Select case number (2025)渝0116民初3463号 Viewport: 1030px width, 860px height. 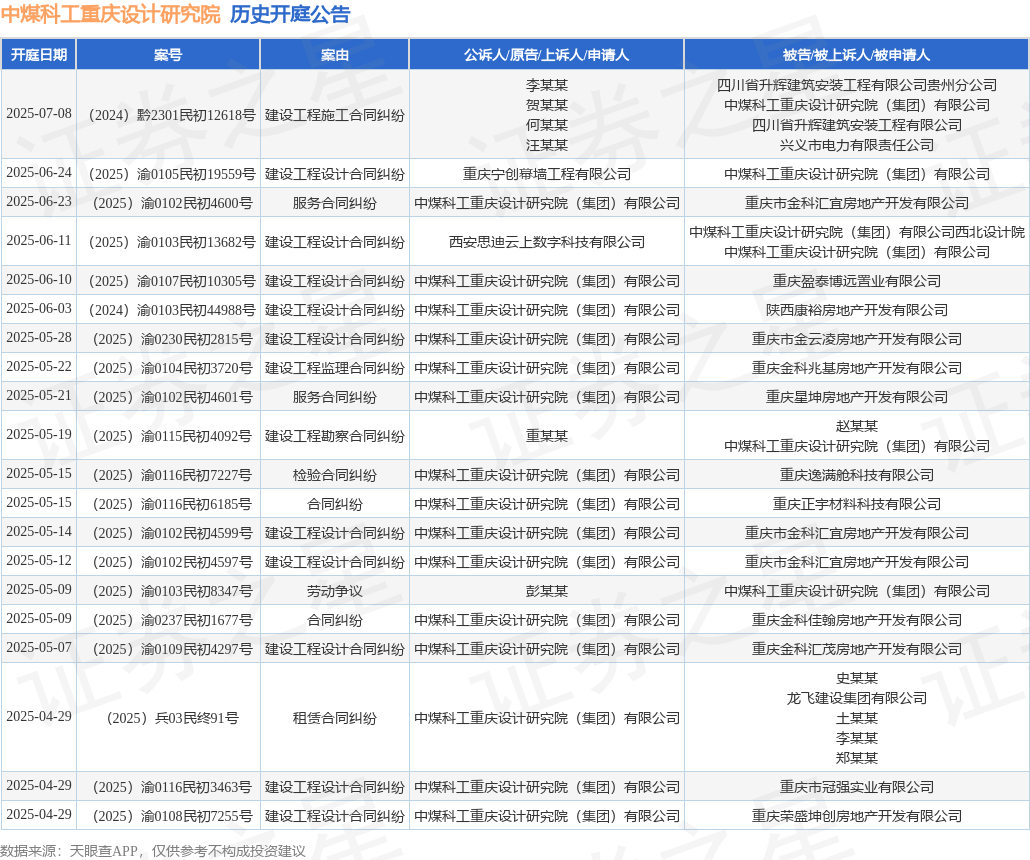[172, 786]
